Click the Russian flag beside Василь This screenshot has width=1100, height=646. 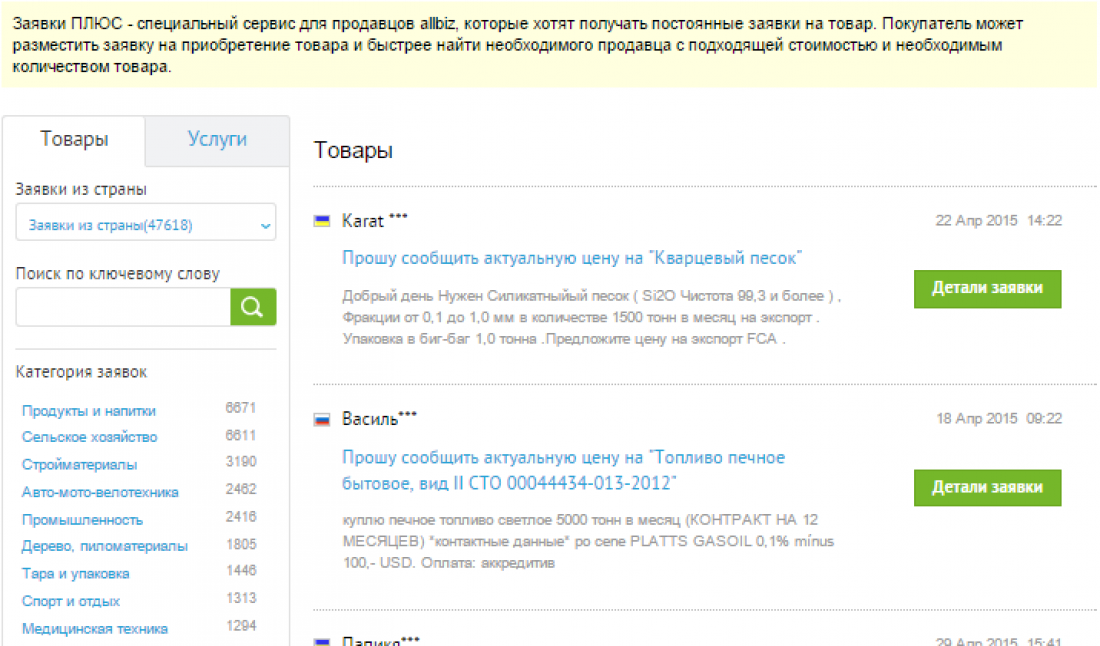click(x=322, y=420)
